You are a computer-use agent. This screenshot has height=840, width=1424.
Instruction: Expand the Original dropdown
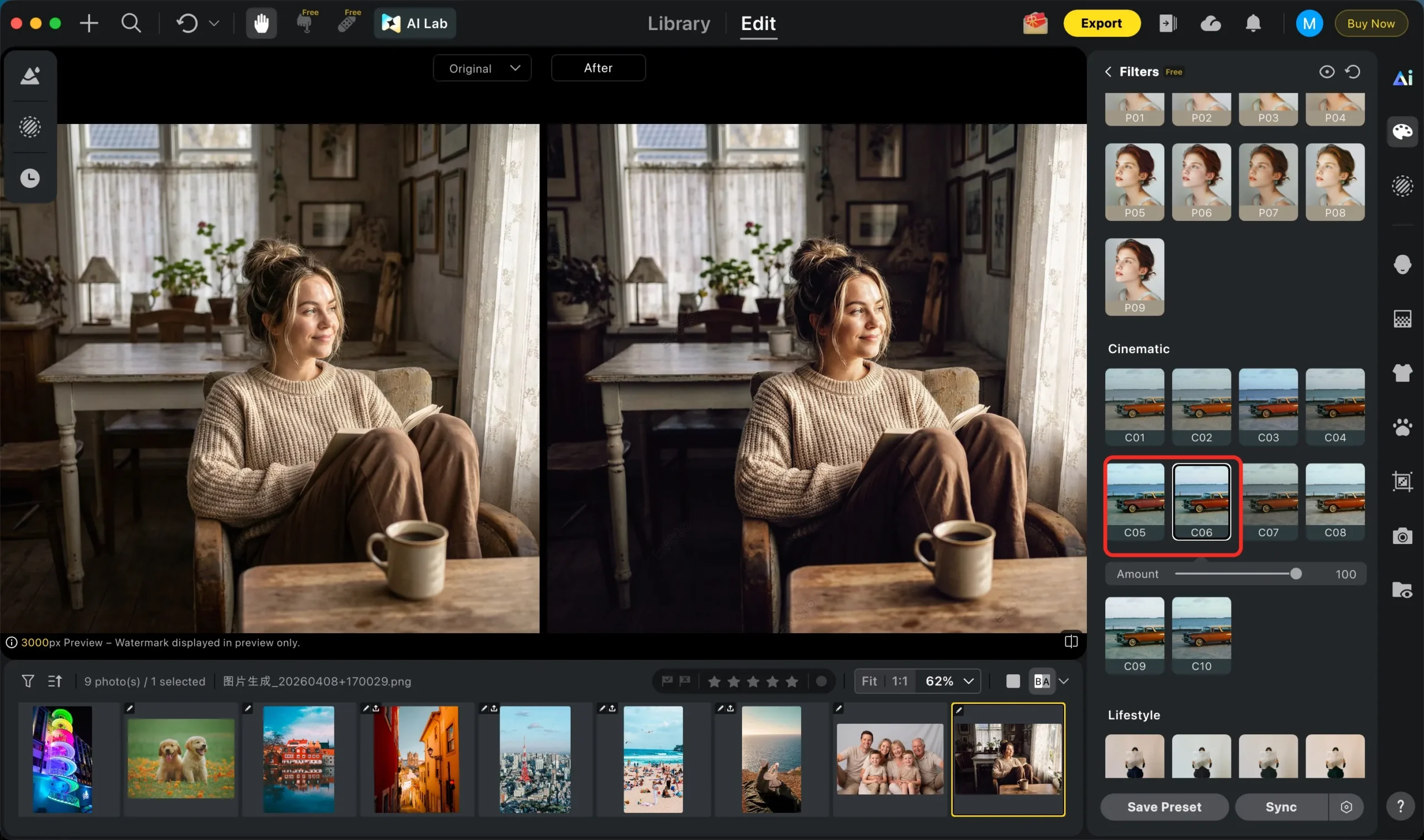coord(482,68)
